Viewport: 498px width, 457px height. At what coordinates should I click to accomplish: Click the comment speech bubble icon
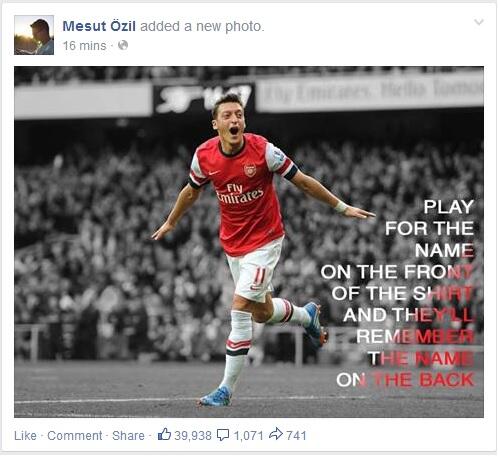[223, 435]
